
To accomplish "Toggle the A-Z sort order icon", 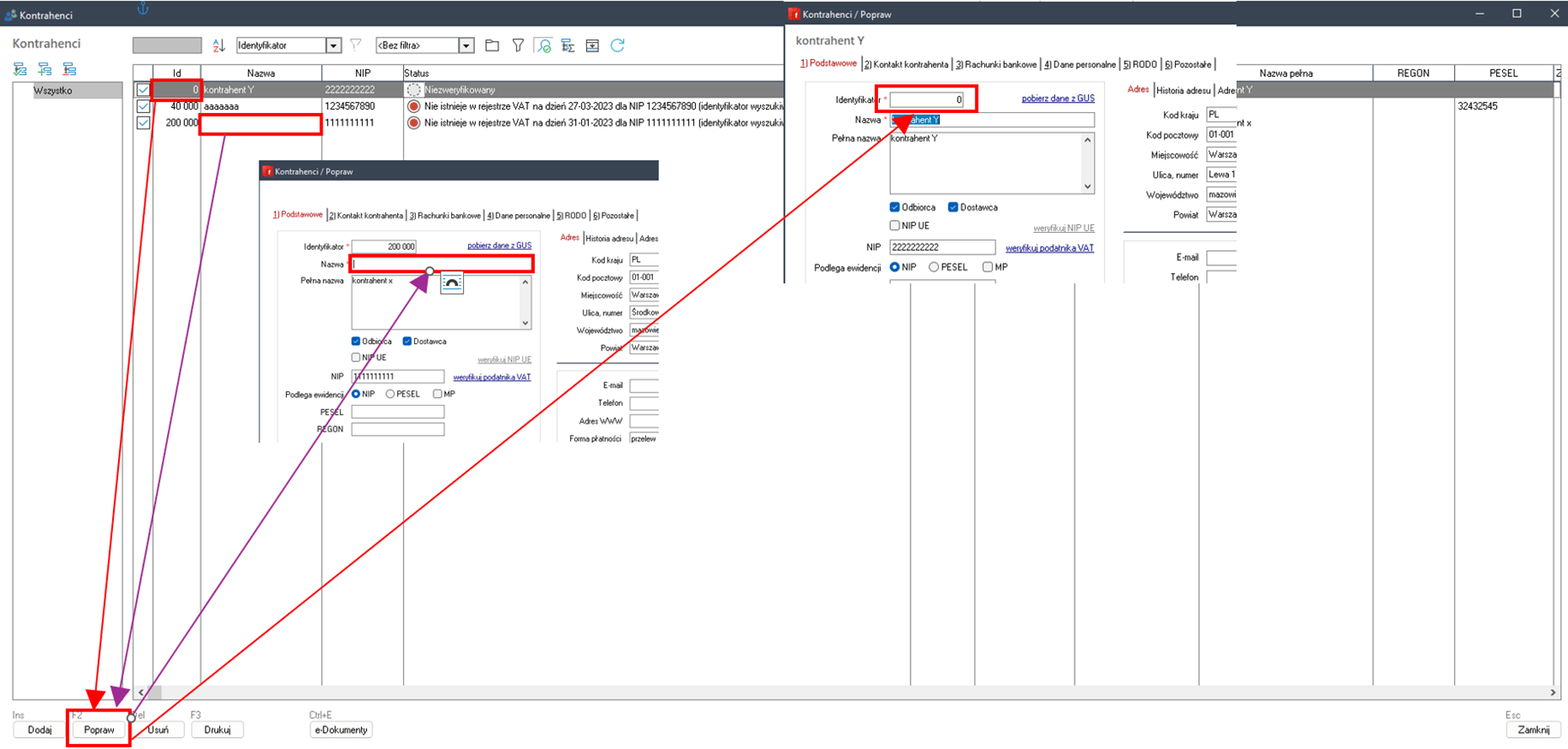I will 219,45.
